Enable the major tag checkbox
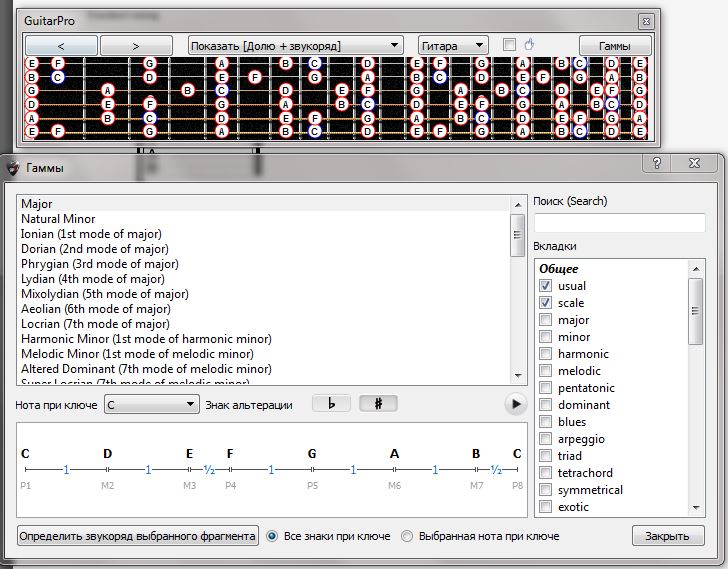Image resolution: width=728 pixels, height=569 pixels. click(x=546, y=320)
